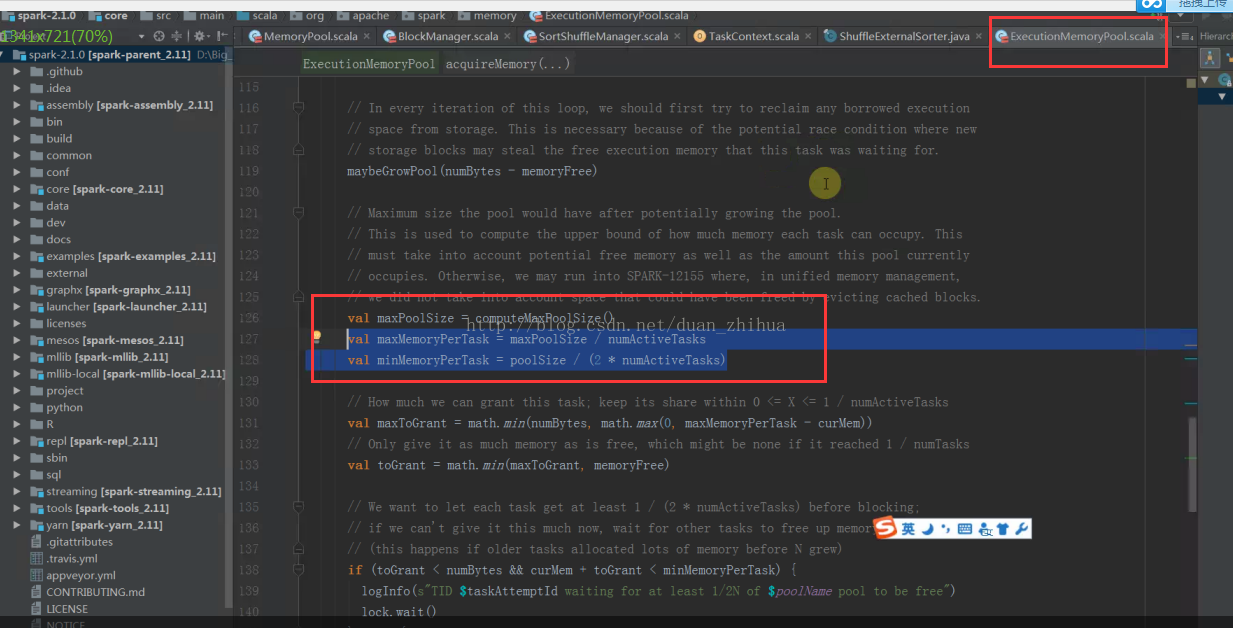The height and width of the screenshot is (628, 1233).
Task: Select the build folder in project tree
Action: pos(59,139)
